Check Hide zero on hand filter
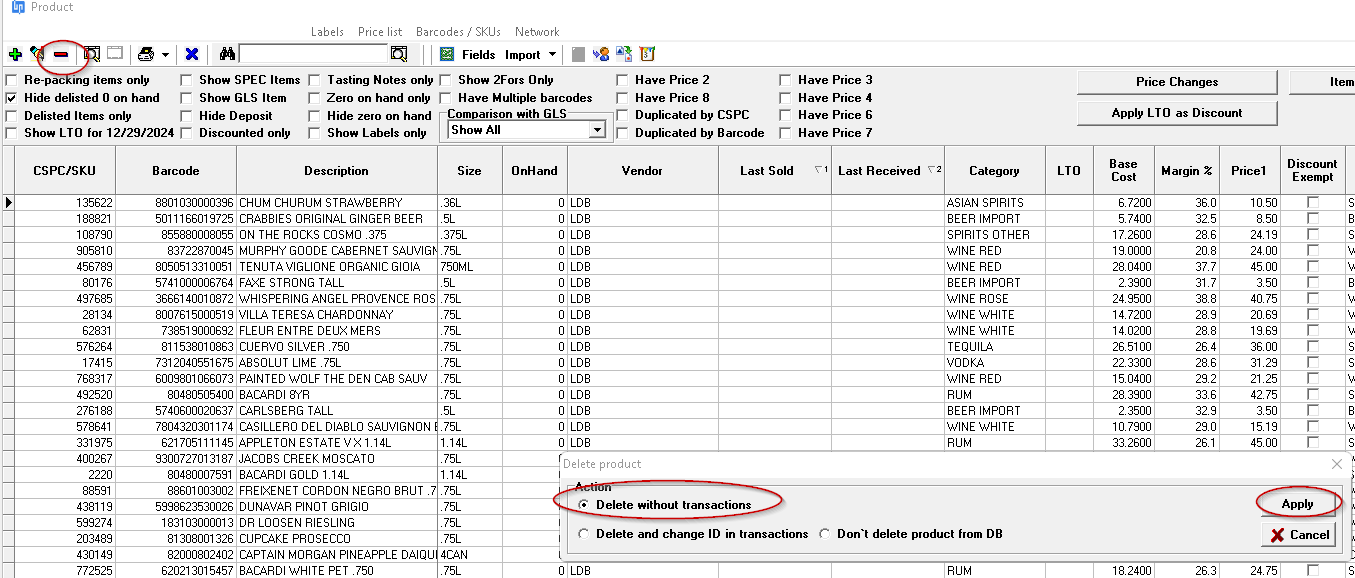The height and width of the screenshot is (578, 1355). point(314,116)
